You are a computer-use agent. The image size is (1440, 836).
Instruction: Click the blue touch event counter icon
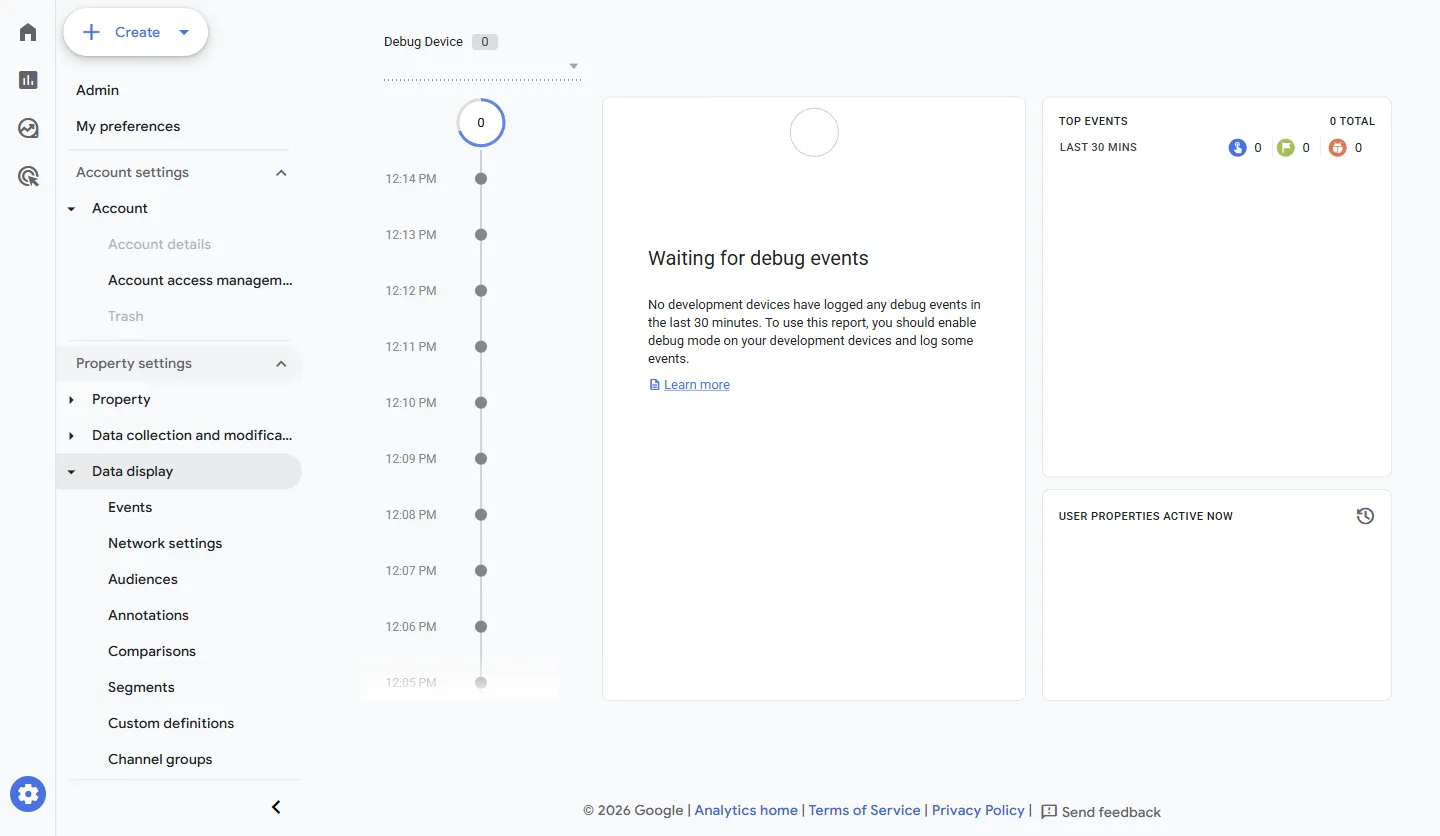click(1238, 148)
